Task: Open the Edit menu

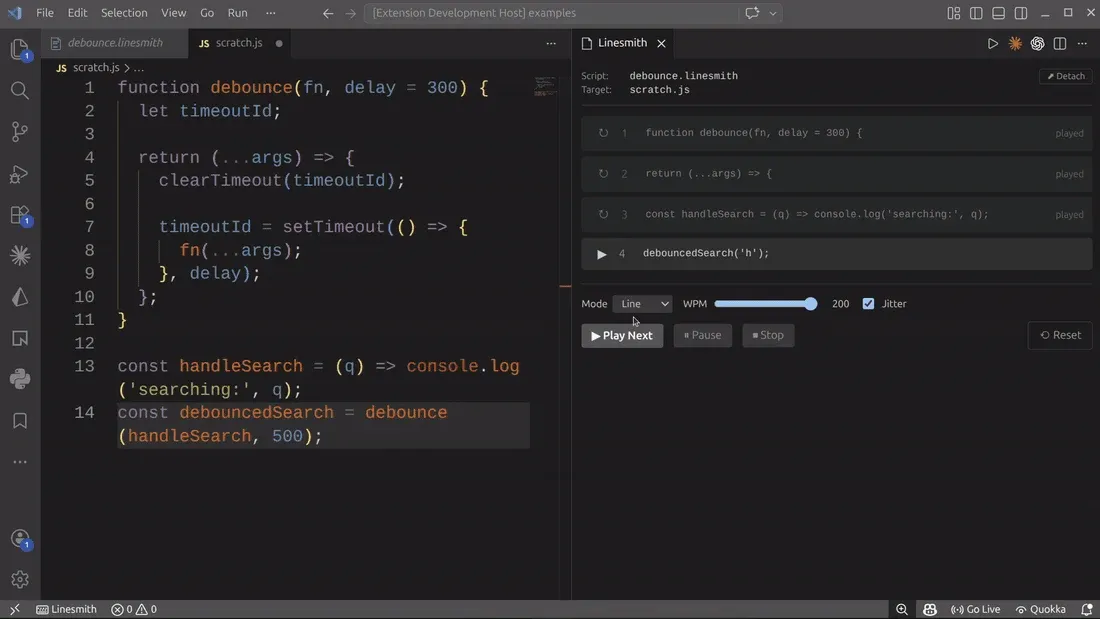Action: tap(77, 13)
